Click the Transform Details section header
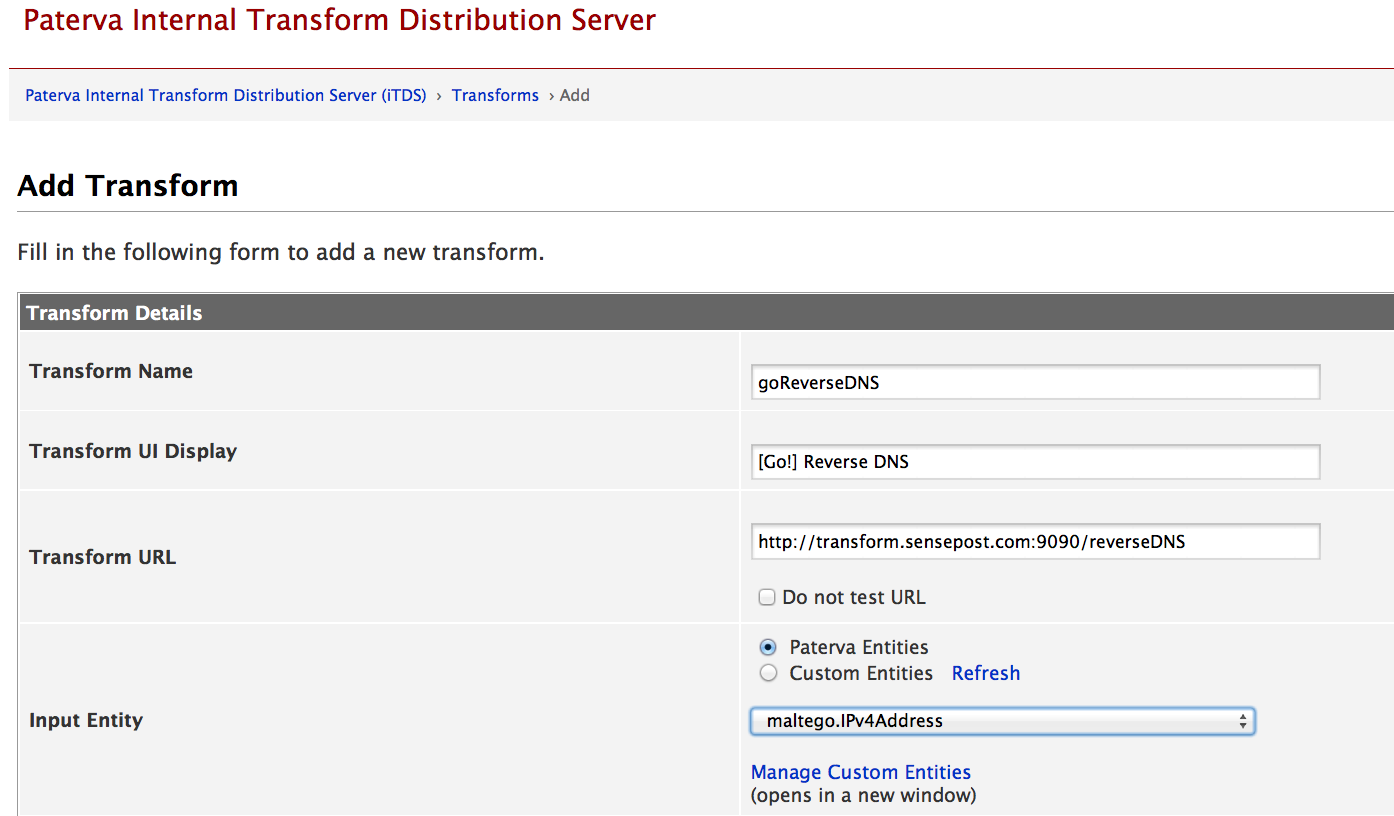Screen dimensions: 1394x816 [x=706, y=313]
